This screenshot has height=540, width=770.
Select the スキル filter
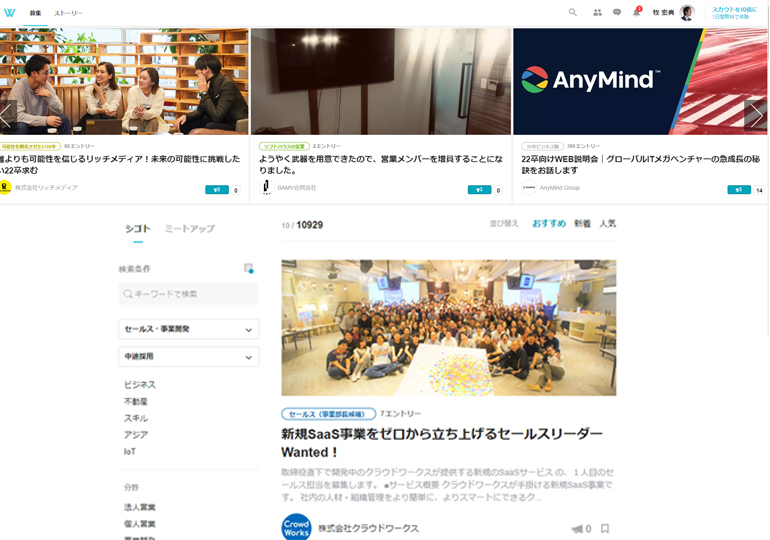point(136,418)
